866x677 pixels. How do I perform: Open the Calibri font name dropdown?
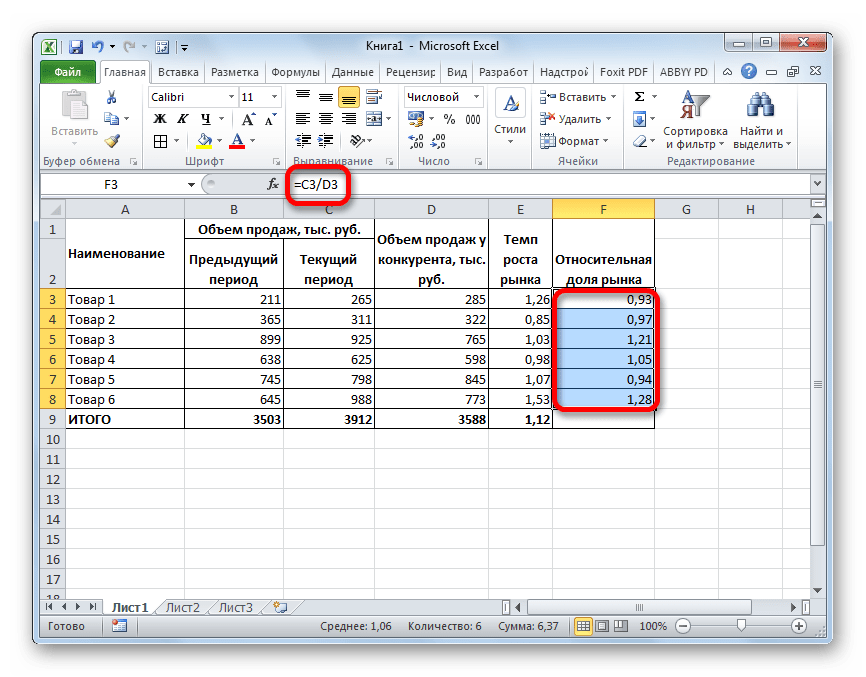tap(231, 97)
